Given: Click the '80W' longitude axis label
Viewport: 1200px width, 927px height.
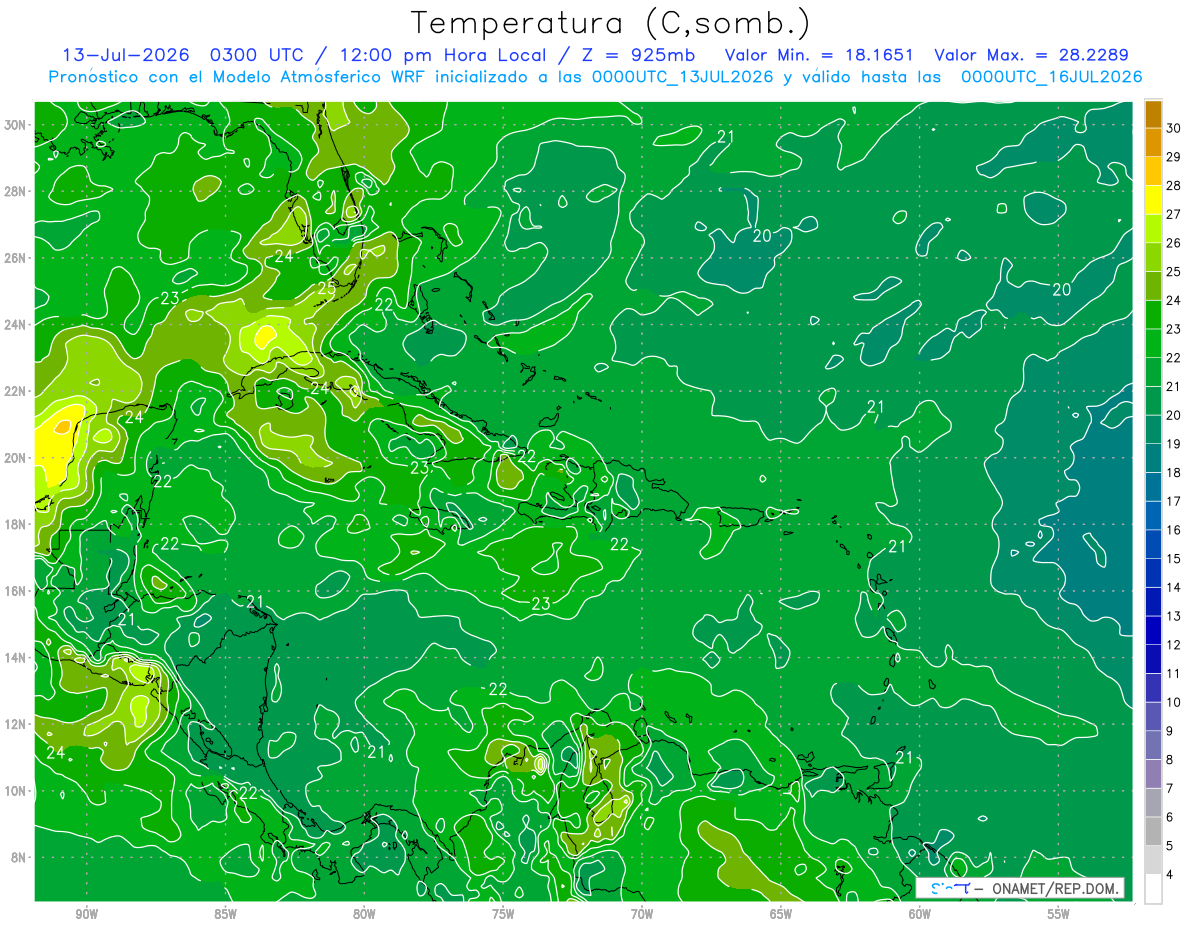Looking at the screenshot, I should [364, 915].
